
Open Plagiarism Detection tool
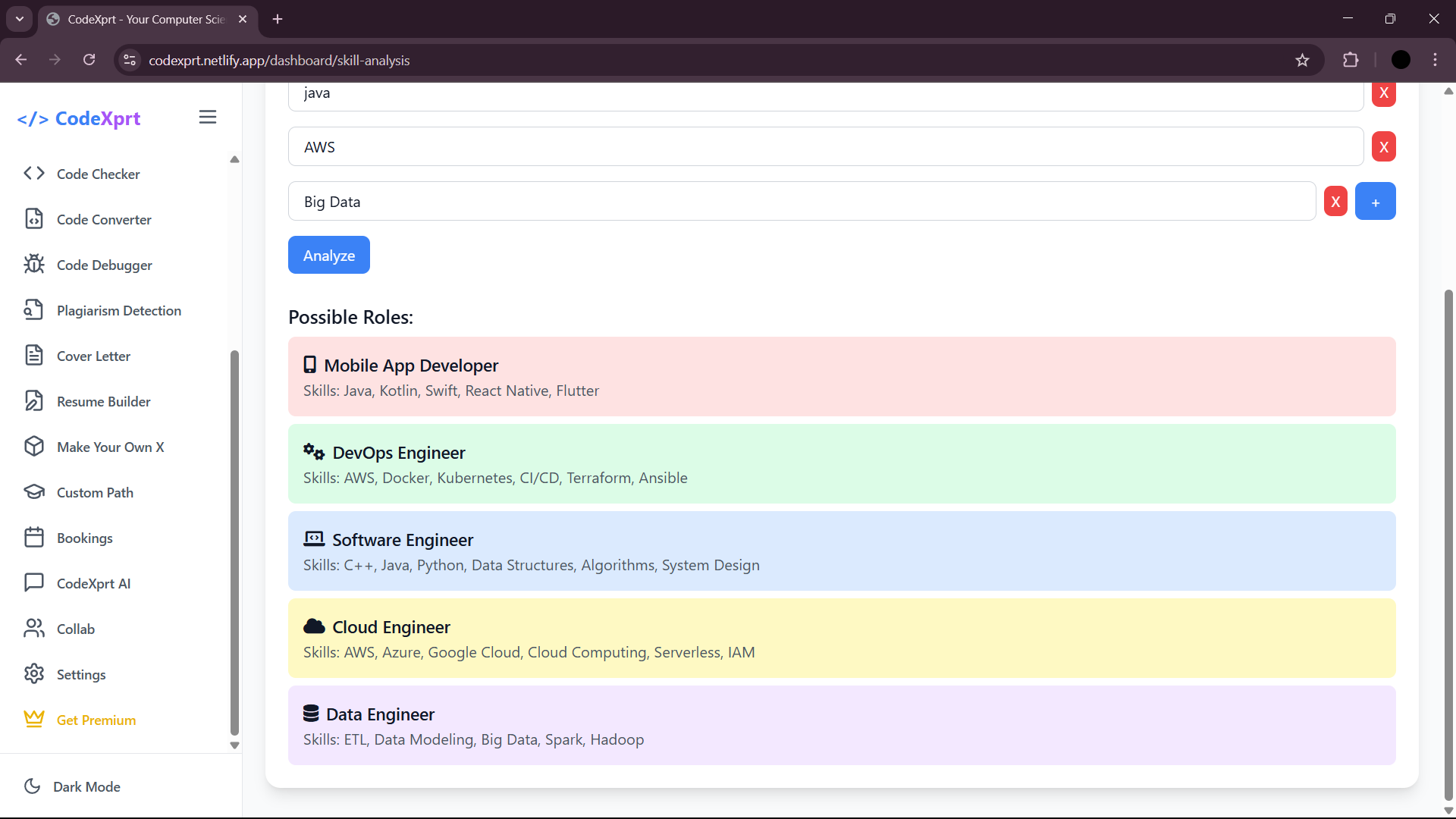click(x=118, y=310)
